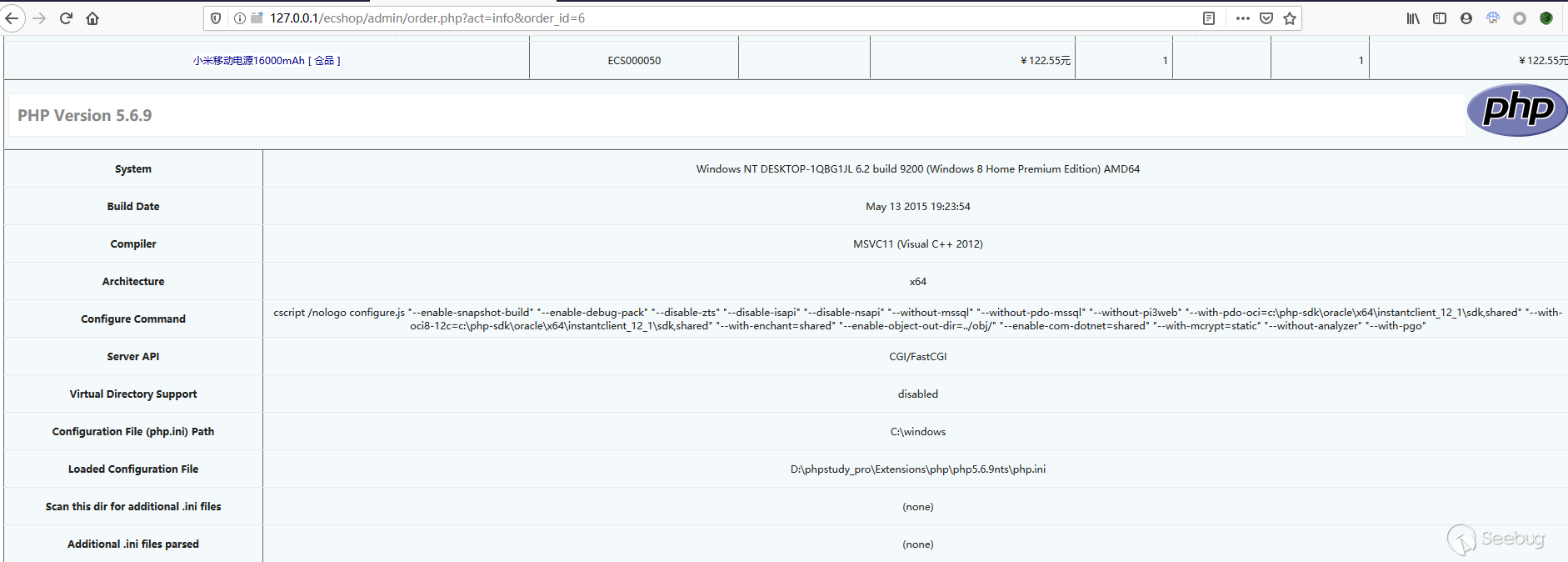The height and width of the screenshot is (562, 1568).
Task: Reload the current page
Action: click(66, 18)
